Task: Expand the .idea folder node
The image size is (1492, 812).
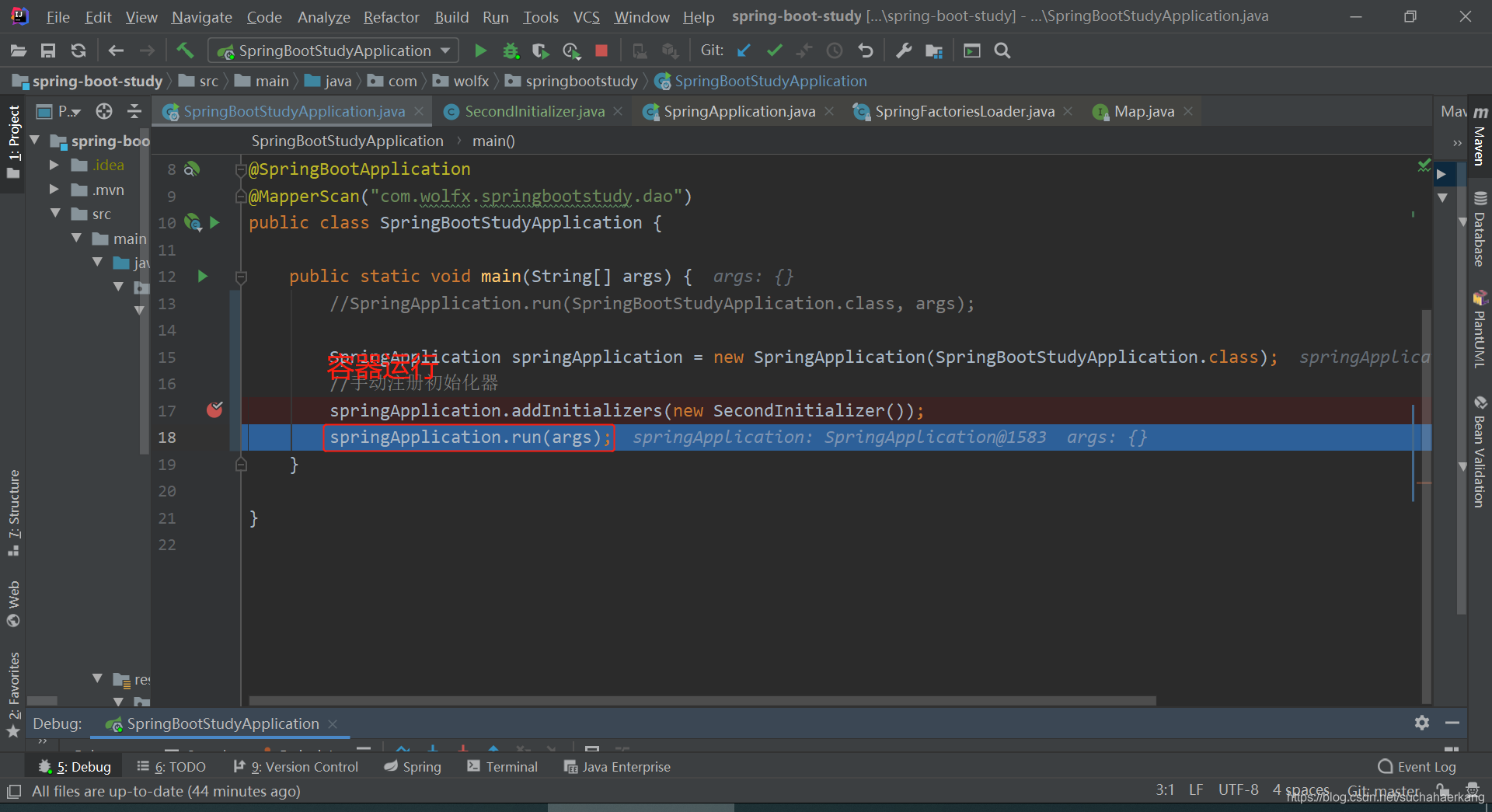Action: [x=54, y=166]
